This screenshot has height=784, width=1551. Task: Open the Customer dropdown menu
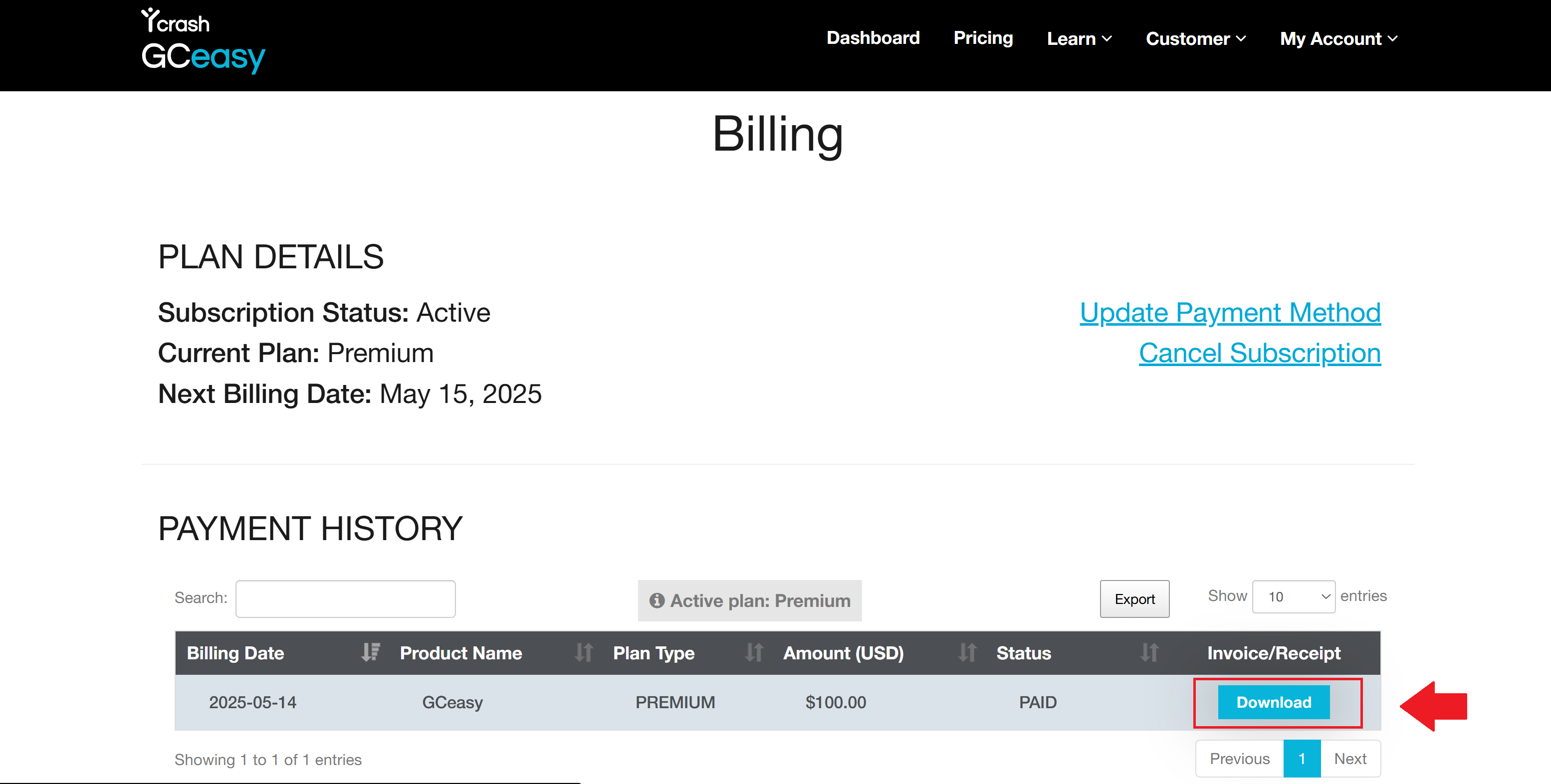[1196, 38]
